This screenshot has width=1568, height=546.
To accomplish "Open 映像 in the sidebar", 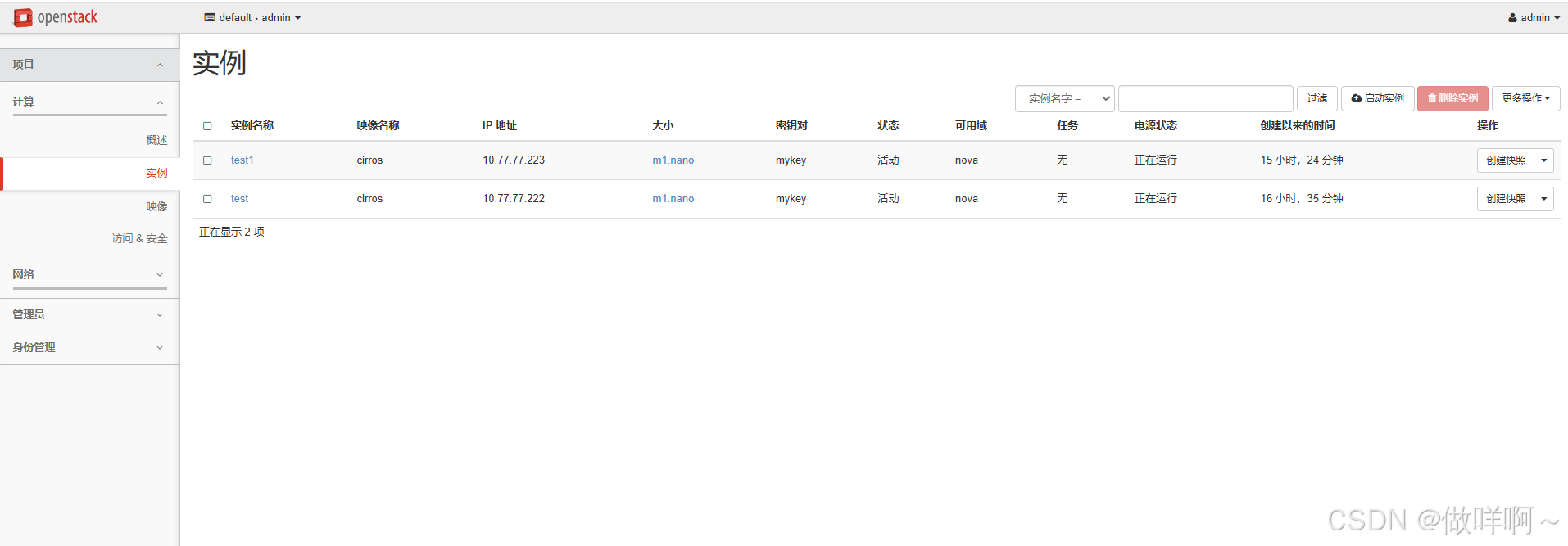I will click(x=156, y=206).
